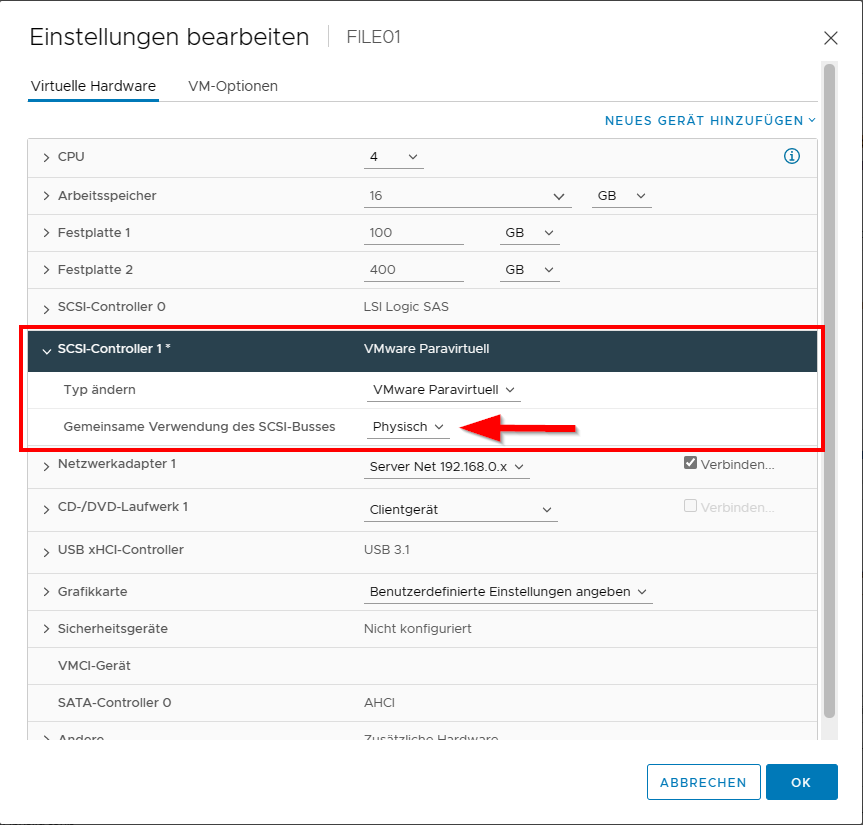Expand the Arbeitsspeicher hardware row
Screen dimensions: 863x825
(x=46, y=196)
